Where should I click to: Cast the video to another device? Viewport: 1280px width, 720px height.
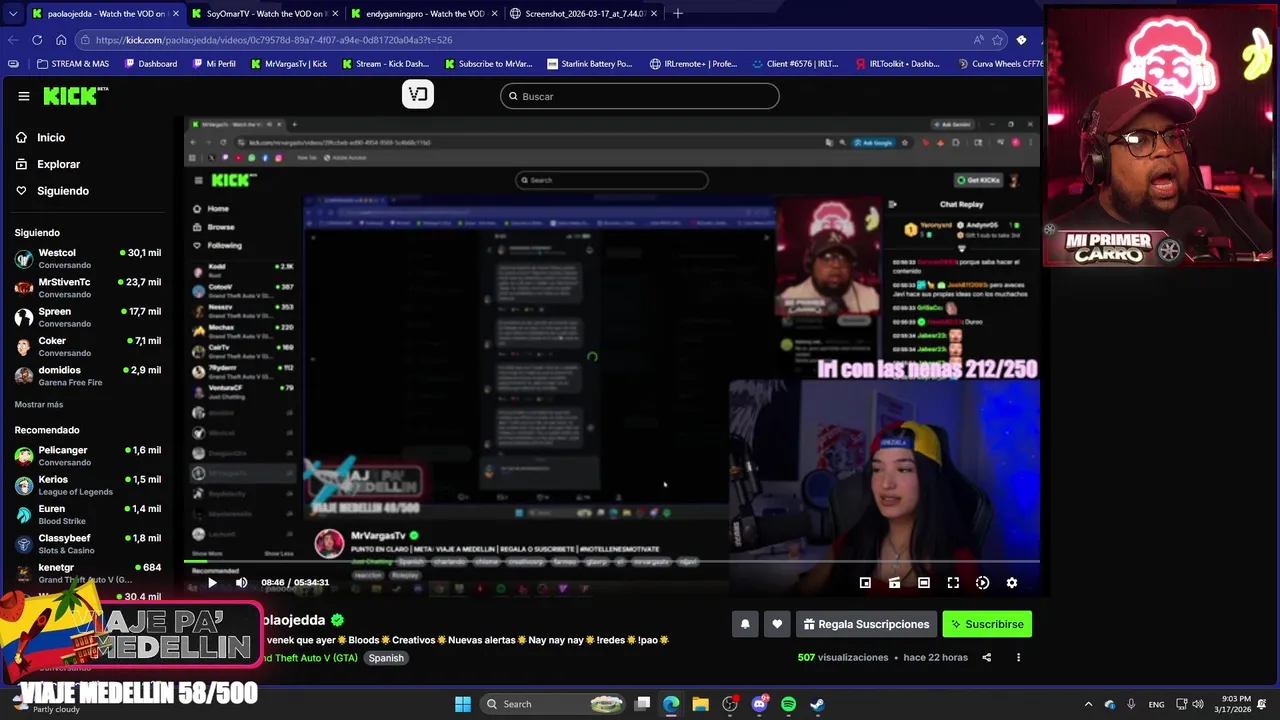[x=895, y=582]
